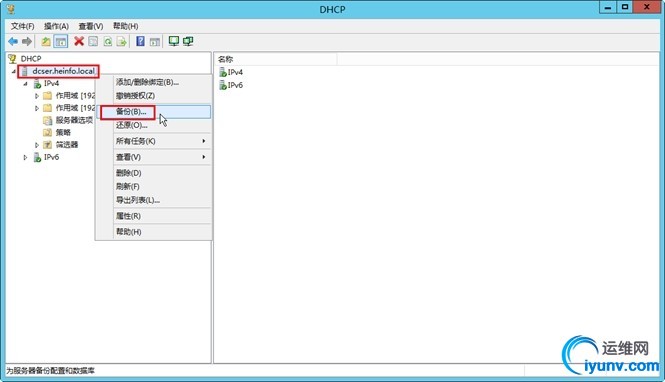The width and height of the screenshot is (665, 382).
Task: Click the 服务器选项 icon in tree
Action: [48, 120]
